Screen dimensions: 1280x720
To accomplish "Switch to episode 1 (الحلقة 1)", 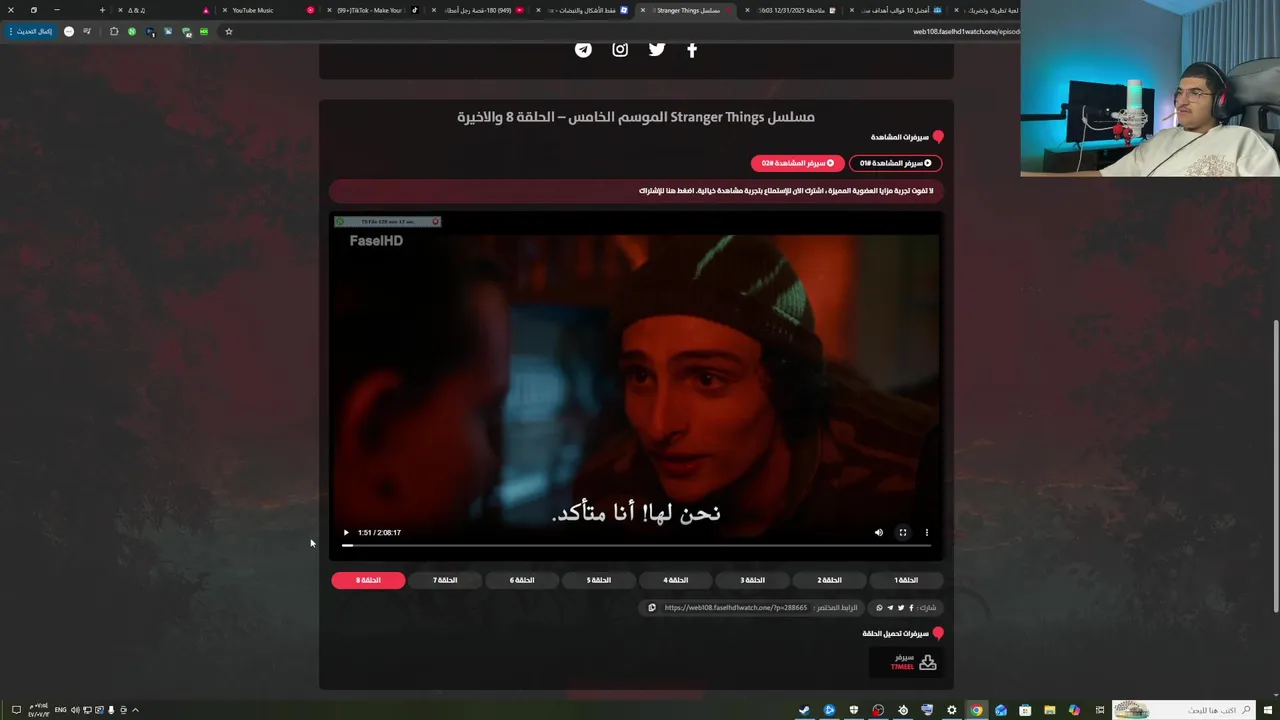I will (906, 580).
